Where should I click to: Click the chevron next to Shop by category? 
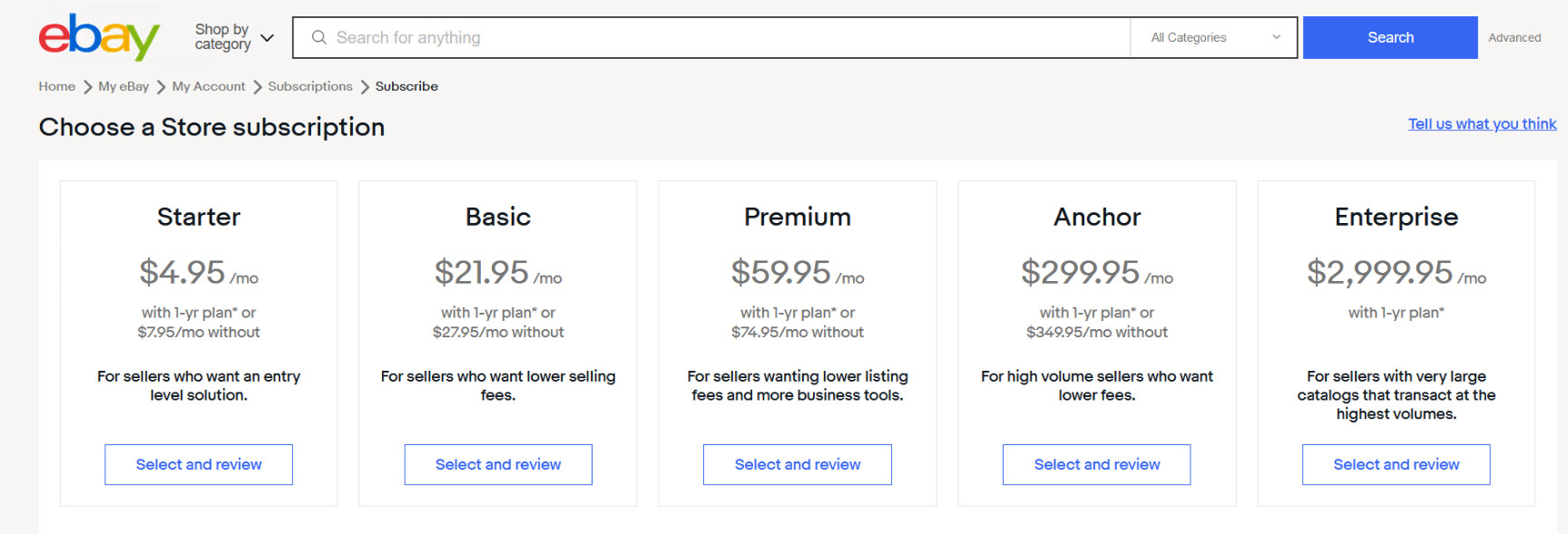[x=266, y=37]
